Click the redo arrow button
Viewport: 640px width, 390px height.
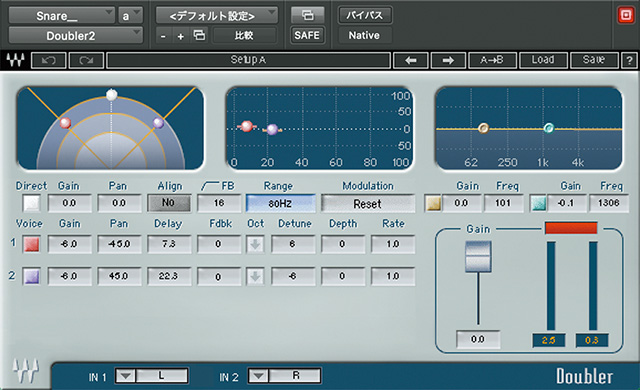point(86,60)
